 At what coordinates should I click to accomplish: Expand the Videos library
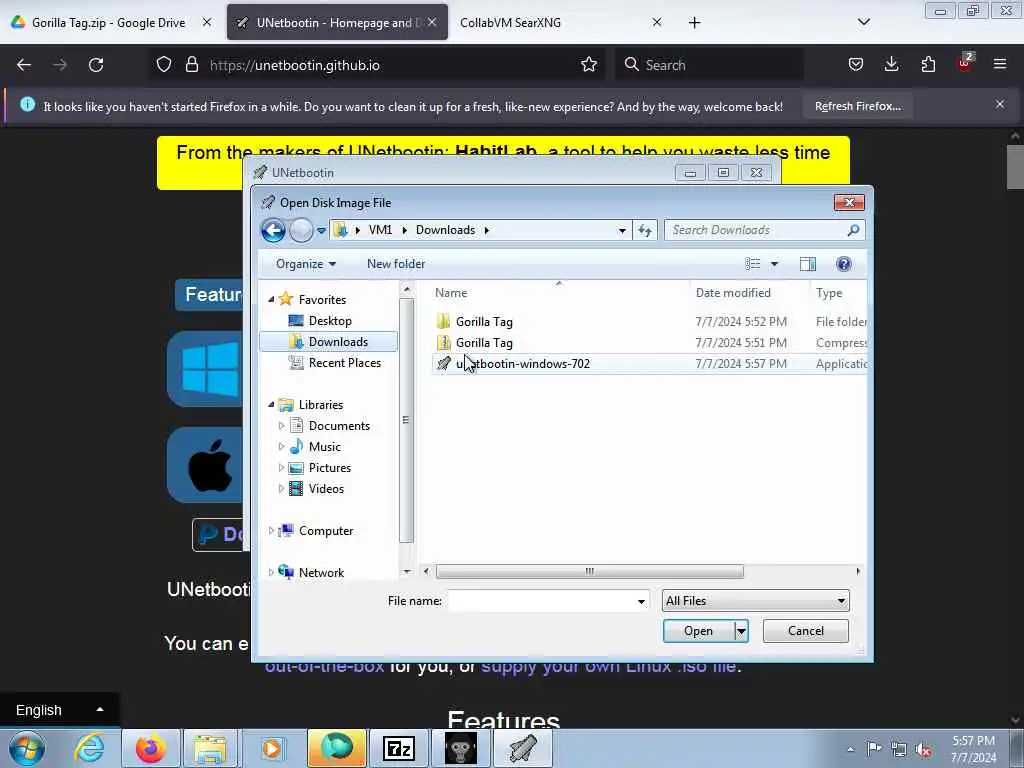point(281,488)
